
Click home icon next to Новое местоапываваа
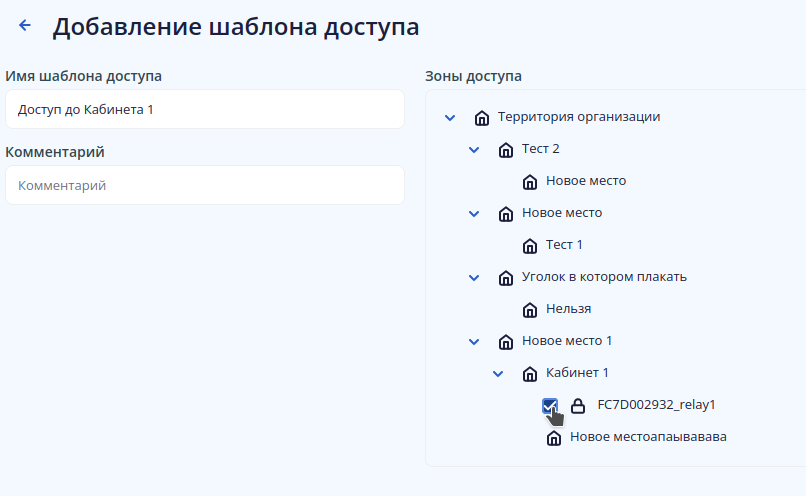(554, 438)
